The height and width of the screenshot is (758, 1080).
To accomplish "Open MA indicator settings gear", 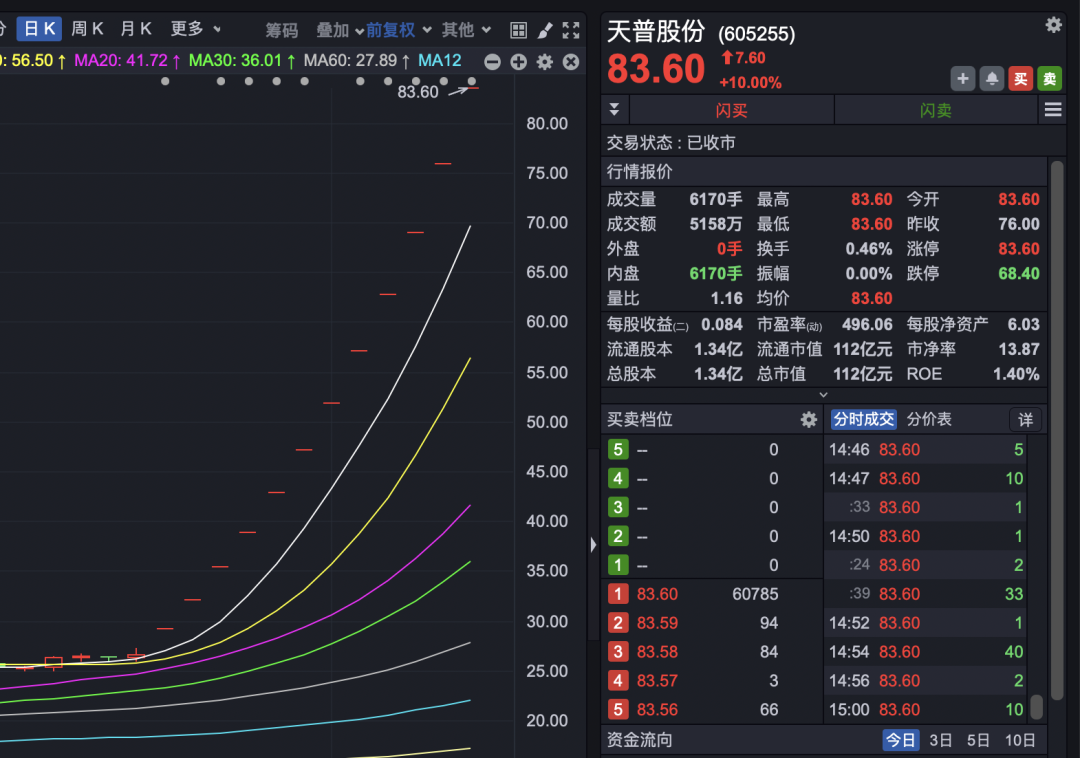I will (x=544, y=62).
